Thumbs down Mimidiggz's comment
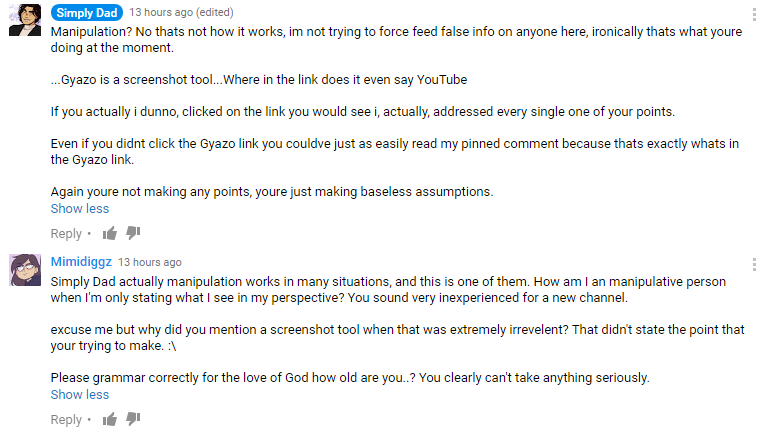This screenshot has width=768, height=435. pyautogui.click(x=133, y=419)
